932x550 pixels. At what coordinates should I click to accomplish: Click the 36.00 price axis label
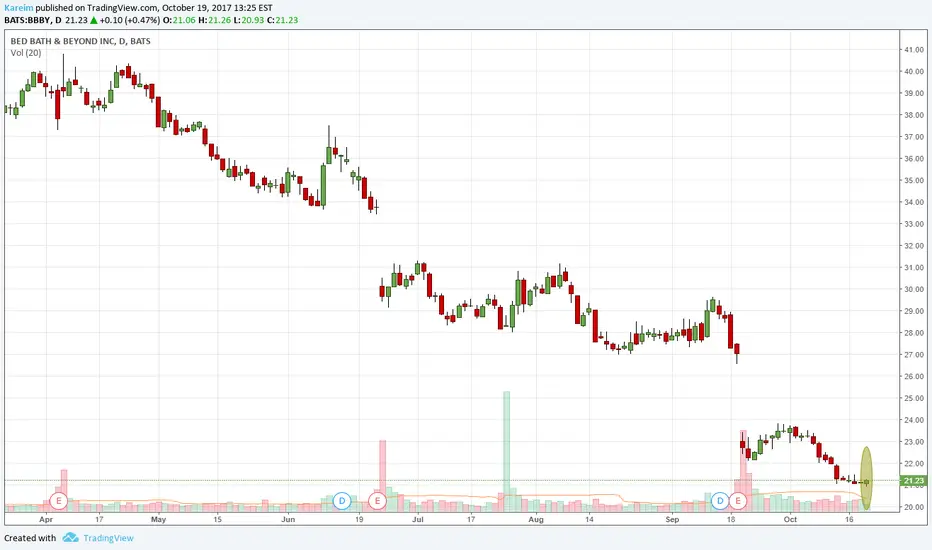coord(914,159)
